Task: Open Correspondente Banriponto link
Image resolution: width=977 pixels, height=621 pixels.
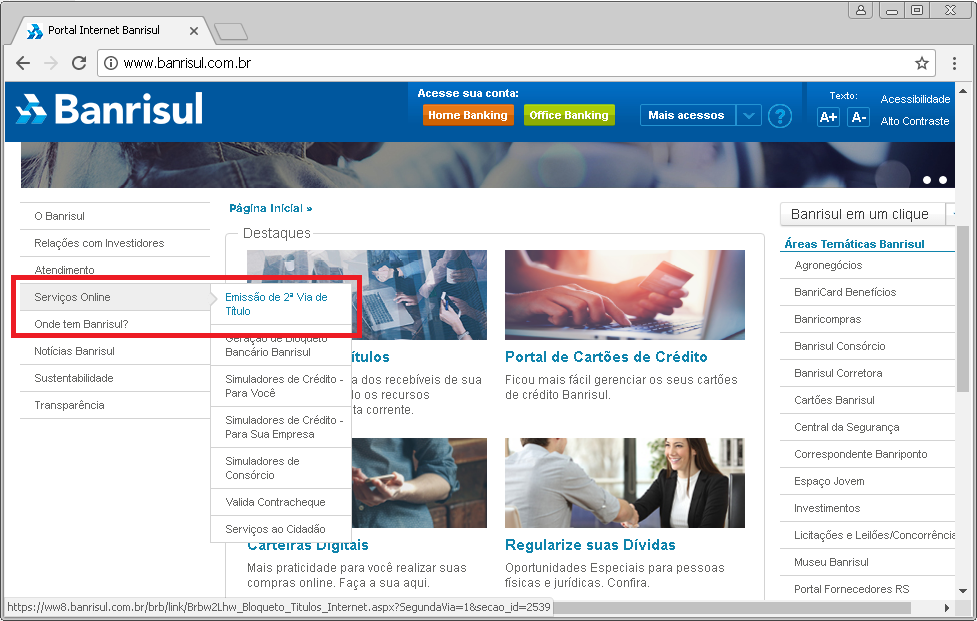Action: (x=860, y=454)
